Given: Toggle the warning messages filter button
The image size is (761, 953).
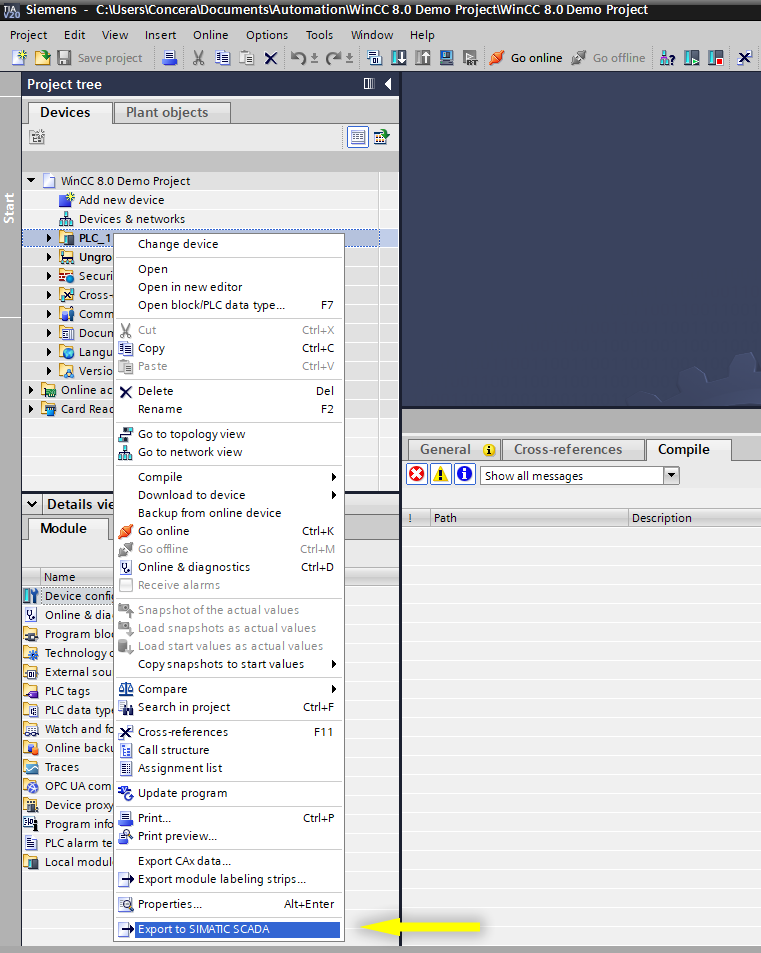Looking at the screenshot, I should pyautogui.click(x=440, y=475).
